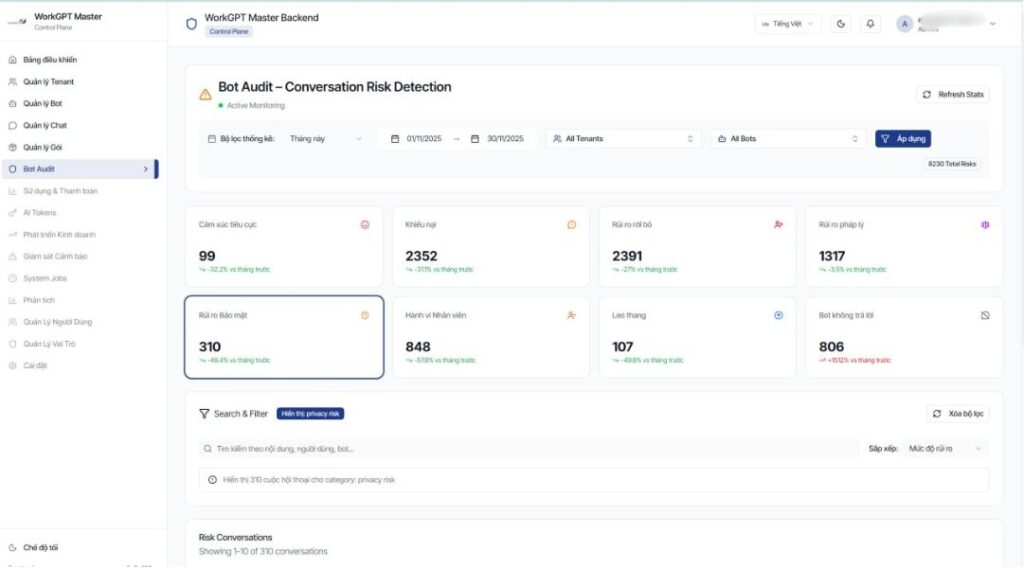1024x568 pixels.
Task: Open the Mức độ rủi ro sort dropdown
Action: 945,449
